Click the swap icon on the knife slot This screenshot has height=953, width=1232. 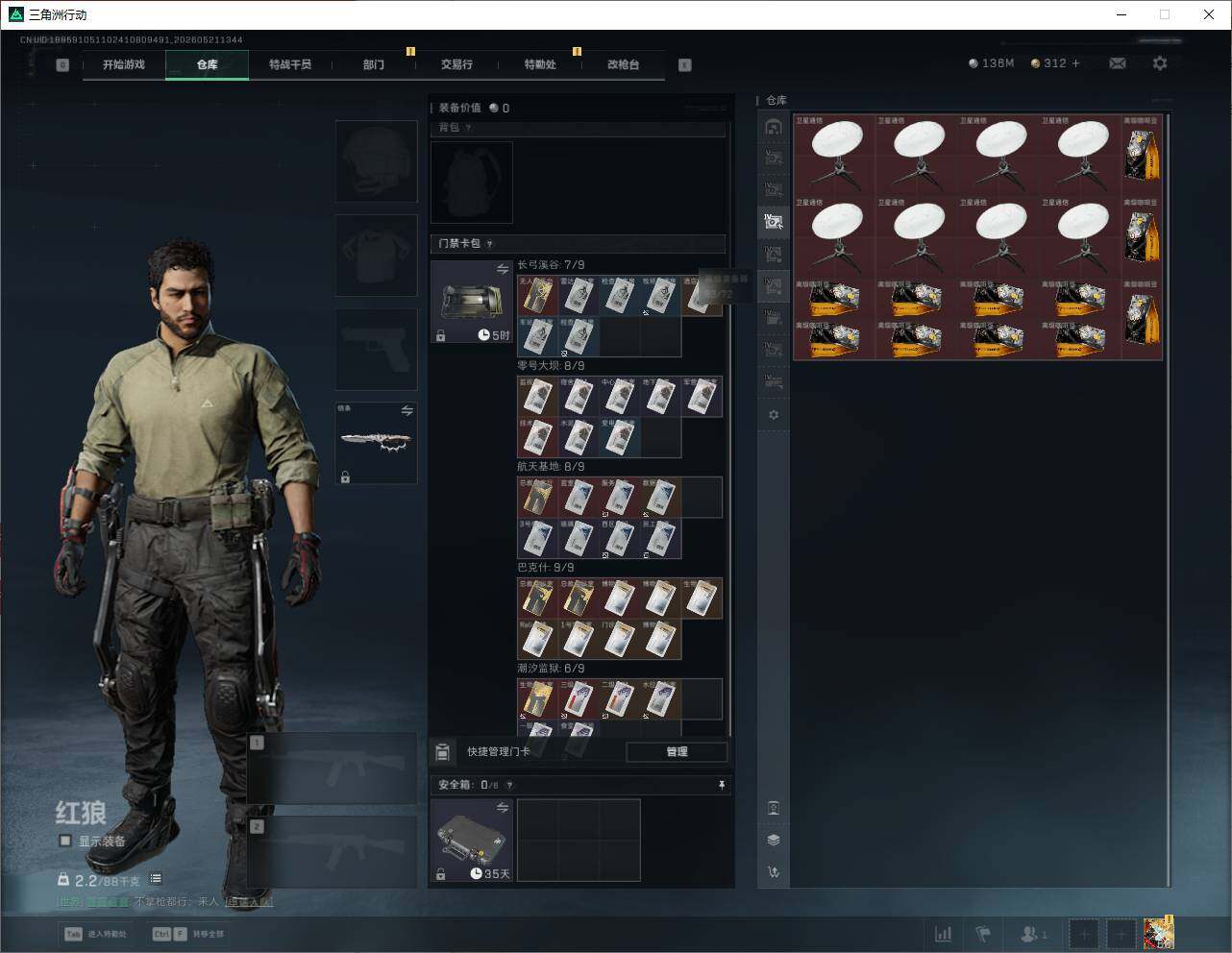click(407, 411)
